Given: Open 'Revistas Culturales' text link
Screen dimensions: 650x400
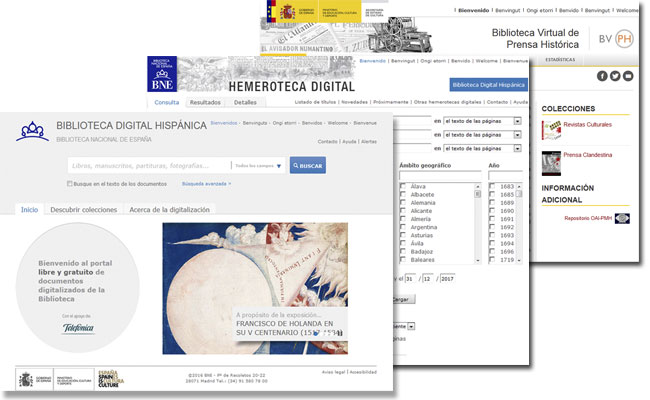Looking at the screenshot, I should point(587,124).
